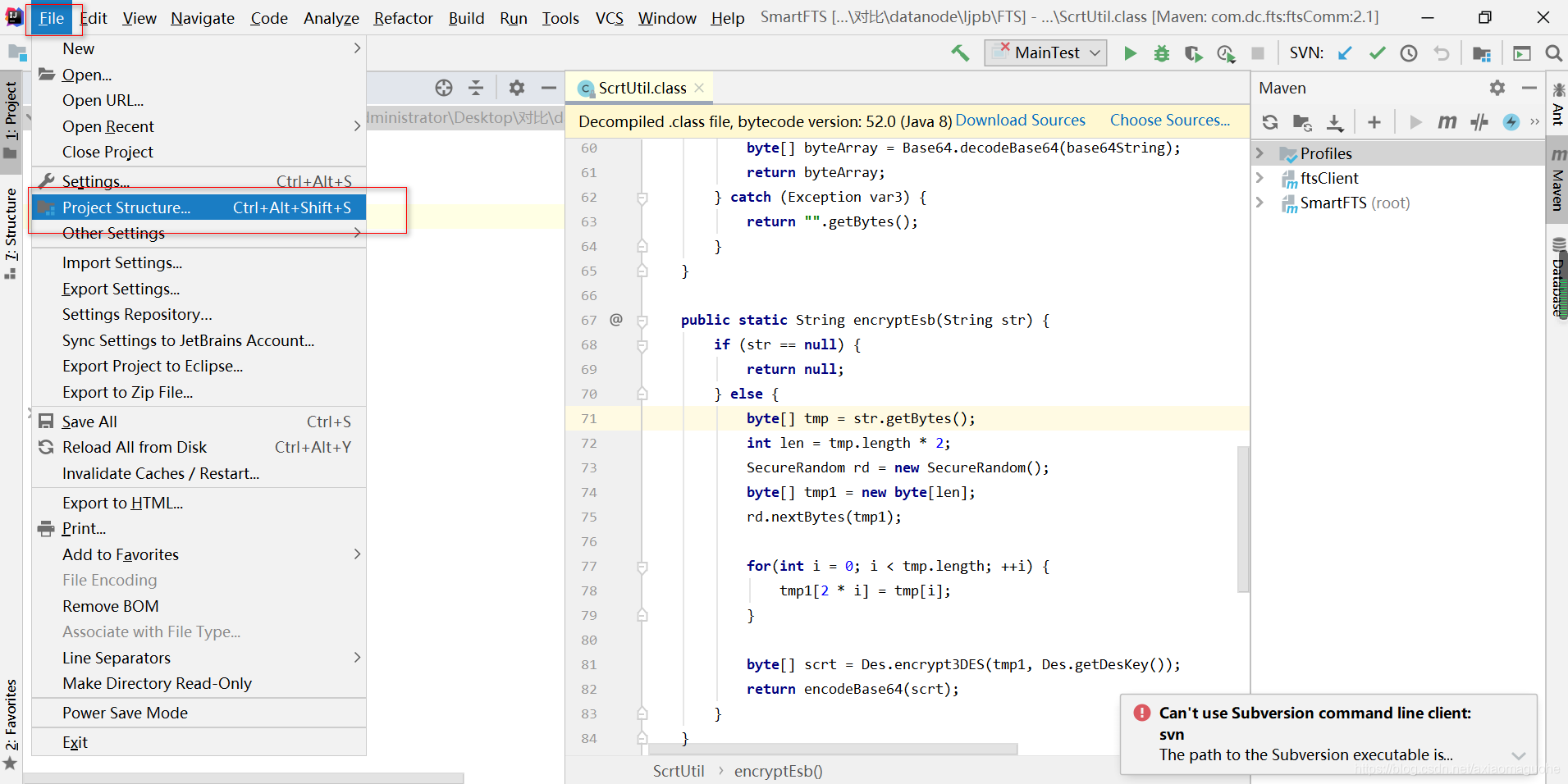Expand Subversion notification details
Viewport: 1568px width, 784px height.
(x=1519, y=755)
